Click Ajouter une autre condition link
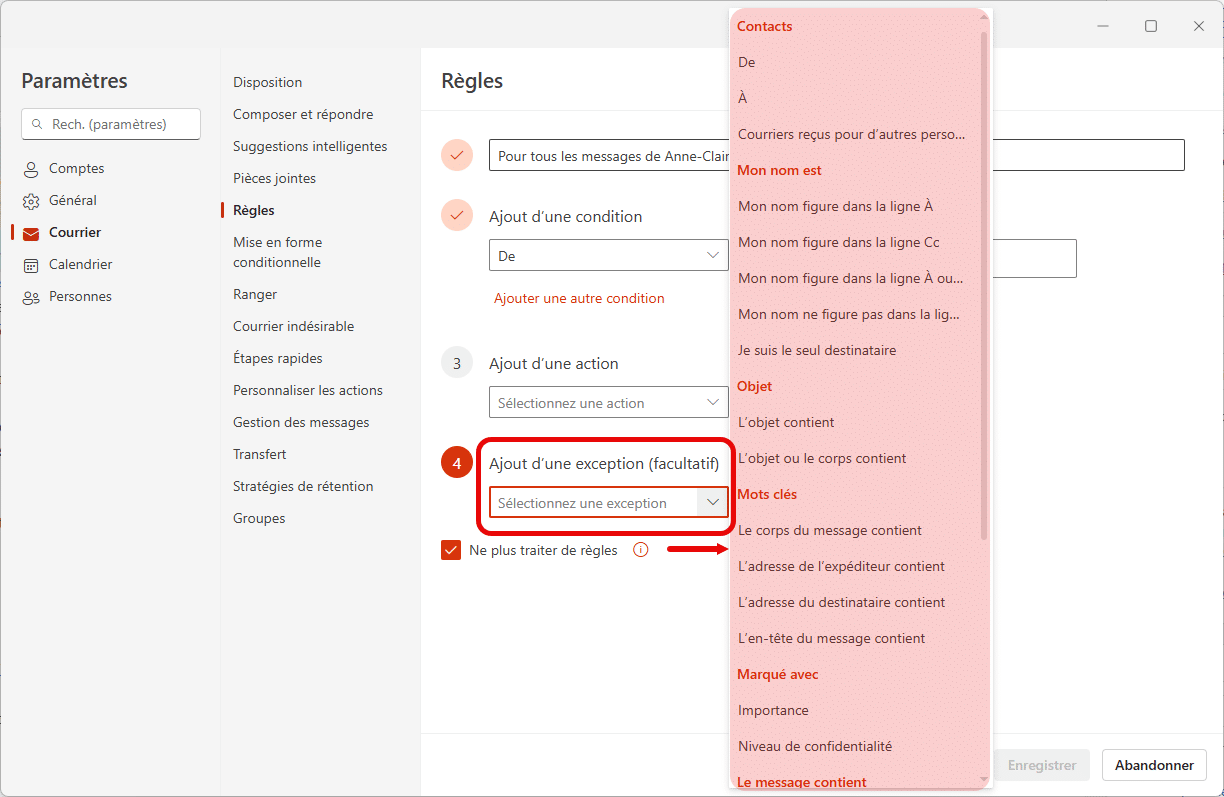The image size is (1224, 797). (x=579, y=298)
